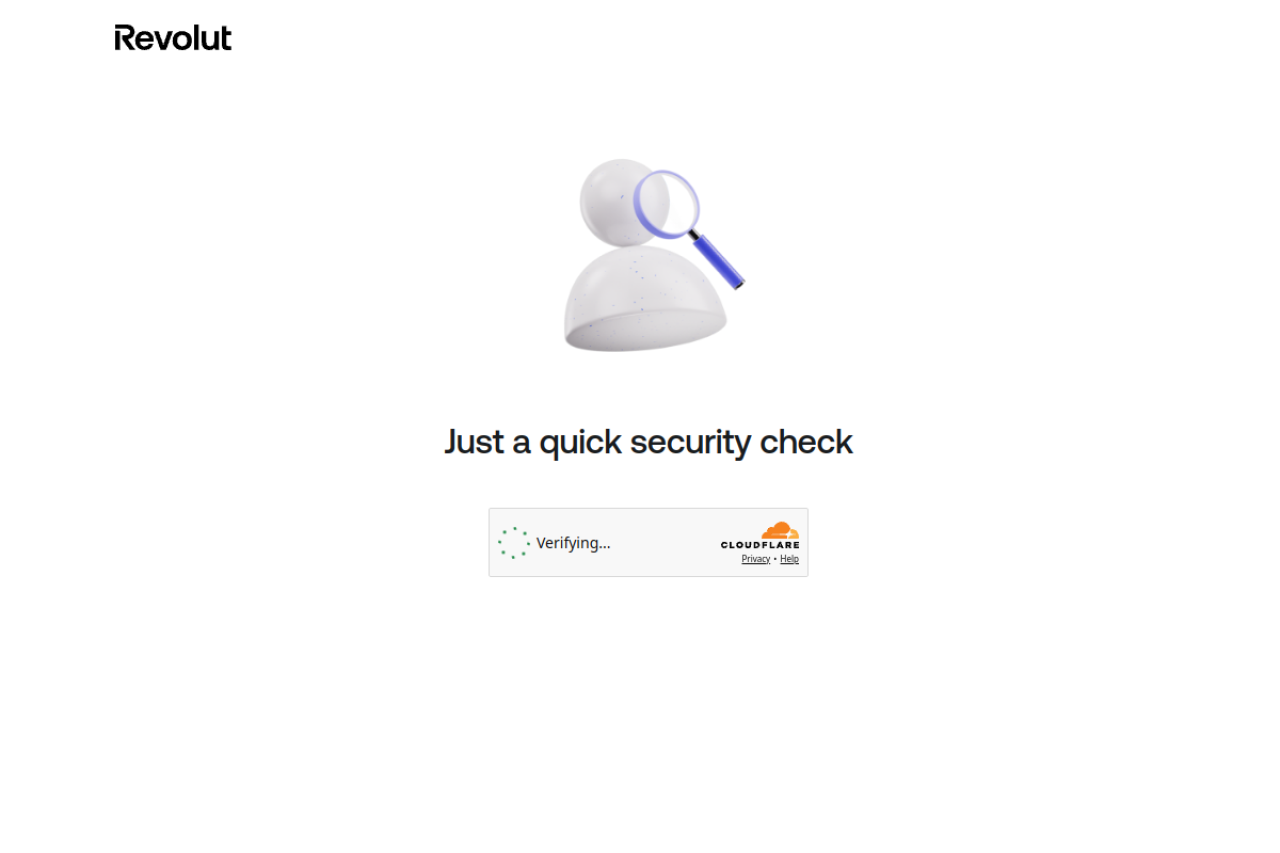Open the Cloudflare Privacy link
Screen dimensions: 1280x853
(x=756, y=559)
